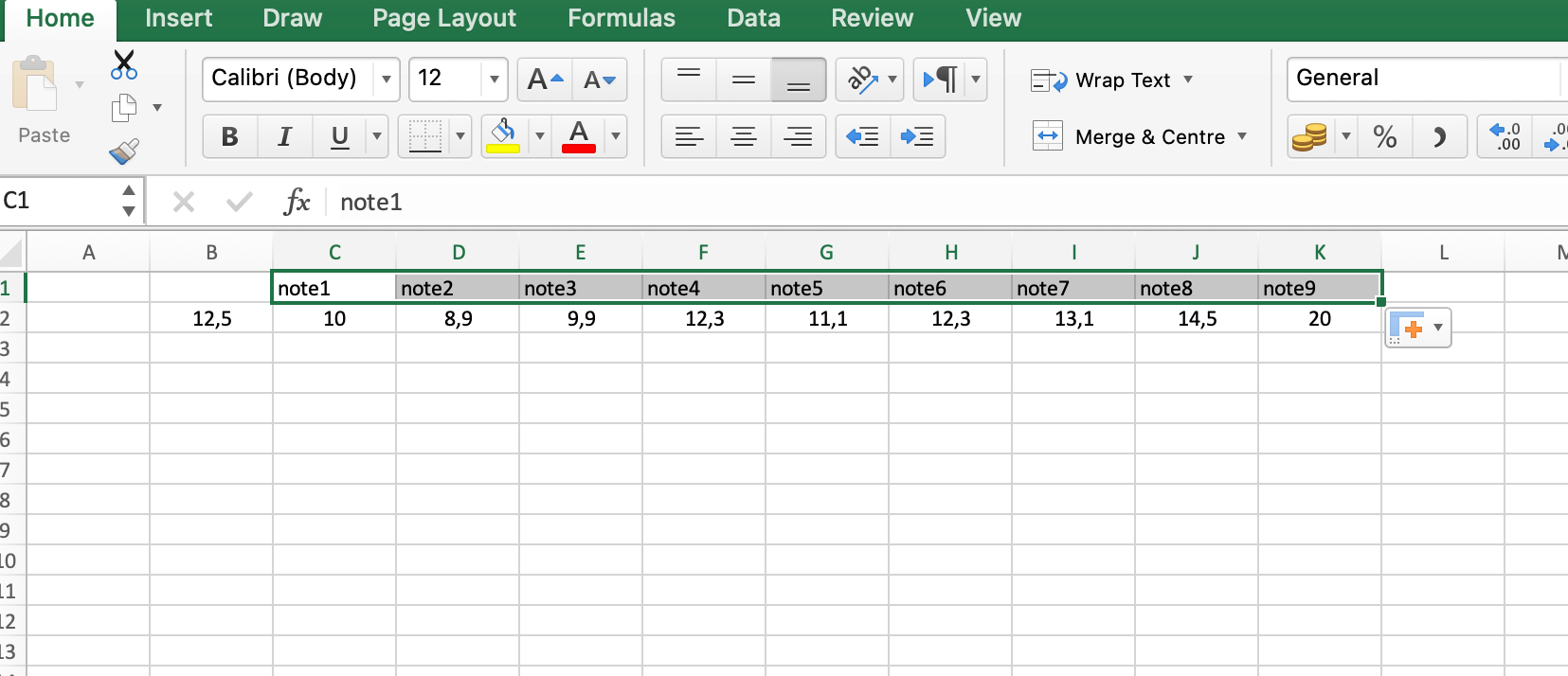Open the View tab
This screenshot has width=1568, height=676.
(x=993, y=18)
